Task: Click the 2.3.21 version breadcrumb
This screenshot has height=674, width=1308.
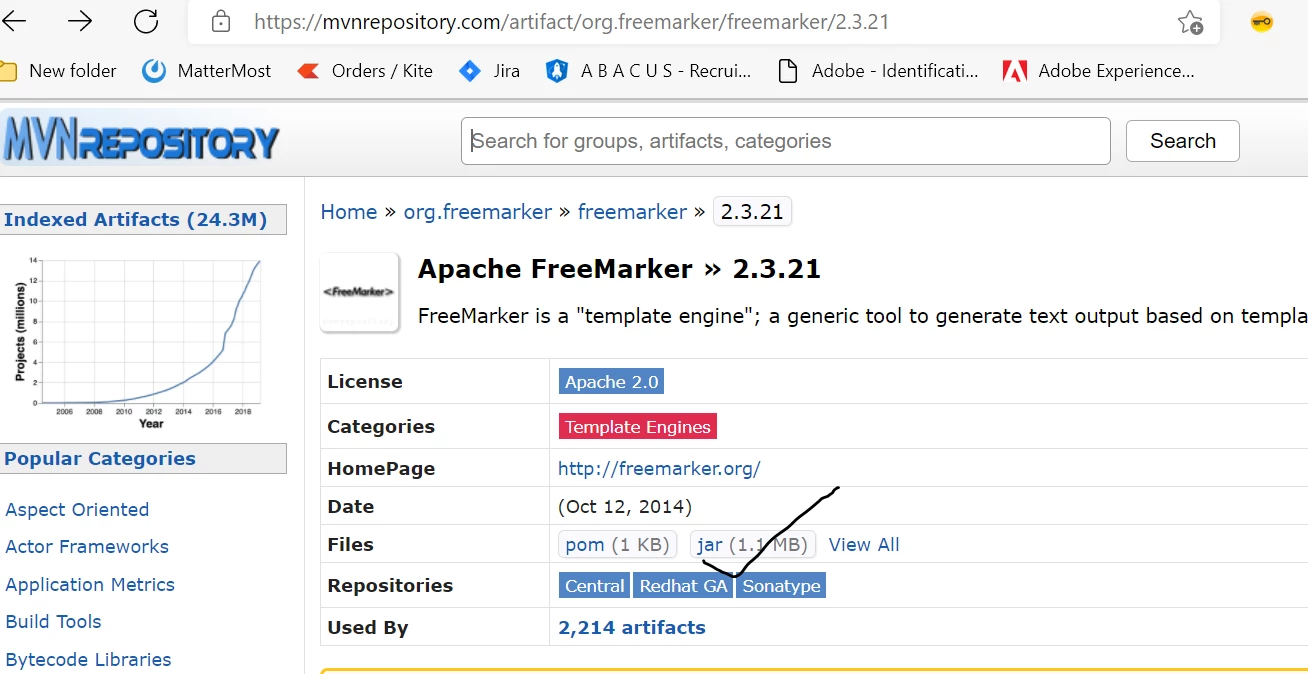Action: pos(752,212)
